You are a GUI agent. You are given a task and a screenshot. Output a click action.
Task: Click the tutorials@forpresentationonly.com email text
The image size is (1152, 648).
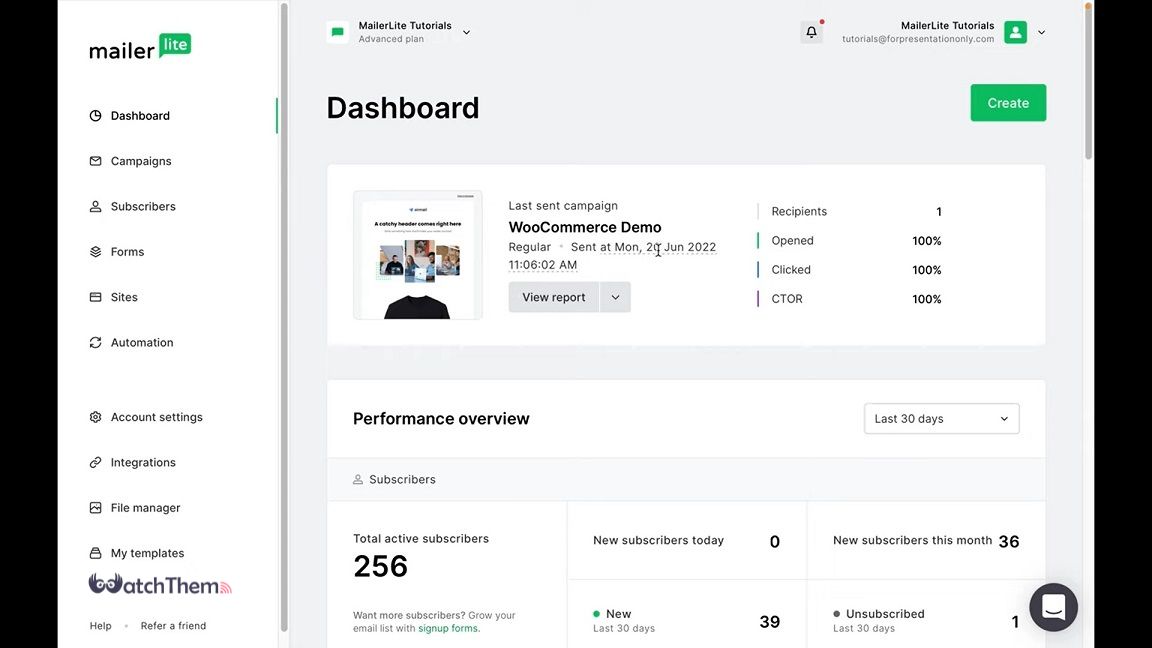[918, 39]
